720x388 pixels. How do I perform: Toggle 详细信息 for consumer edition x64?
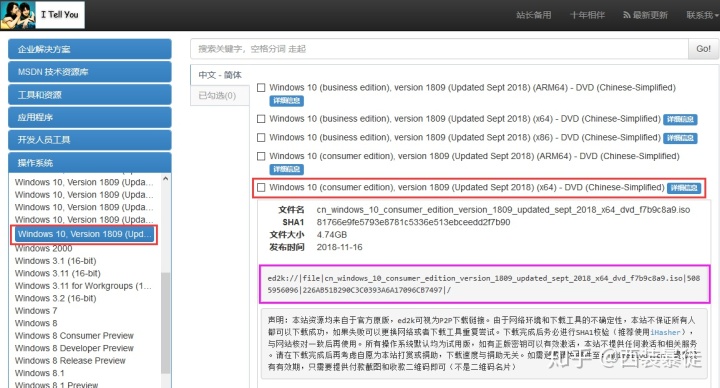[x=684, y=188]
